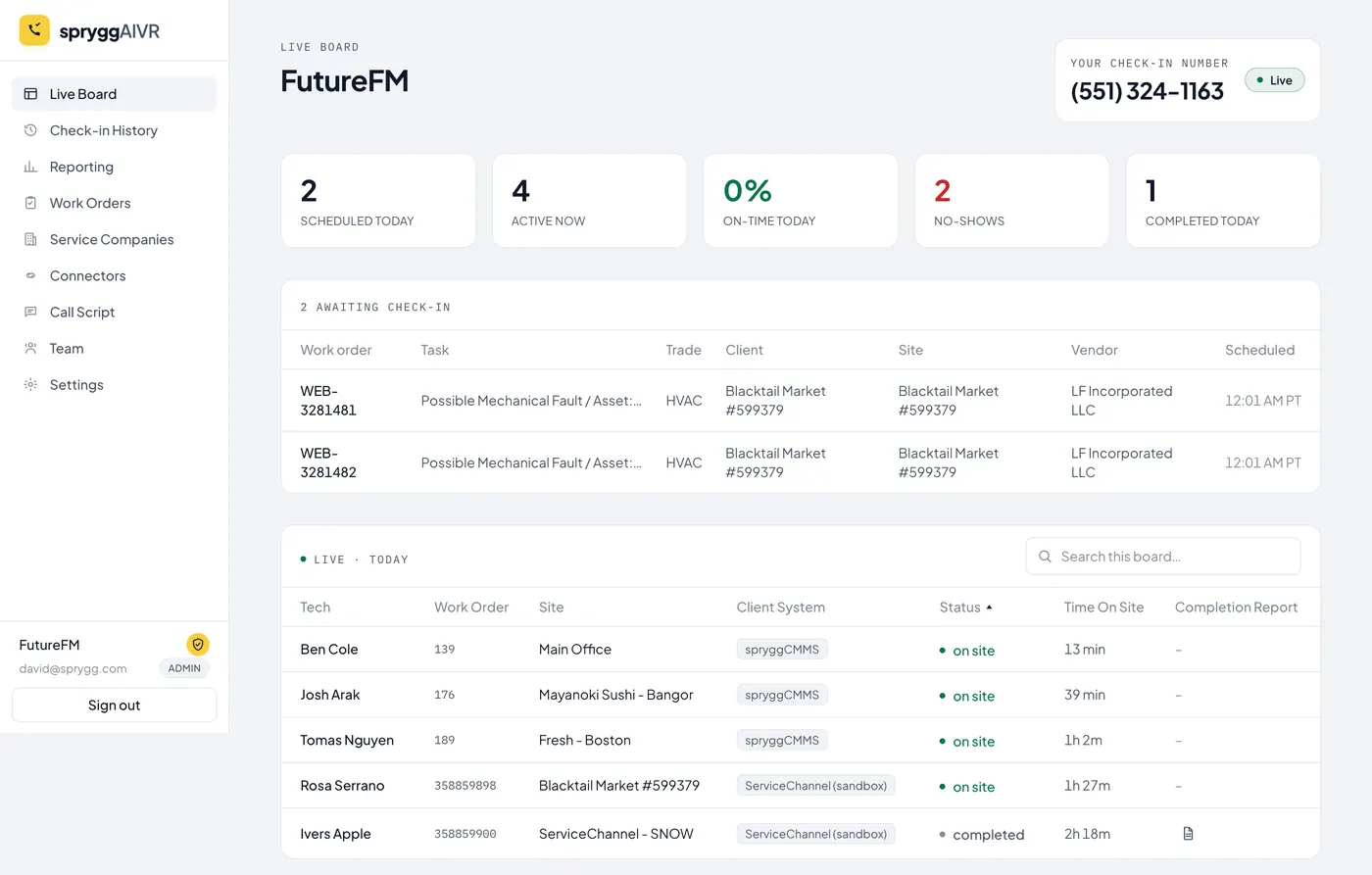This screenshot has width=1372, height=875.
Task: Open Service Companies page
Action: click(114, 239)
